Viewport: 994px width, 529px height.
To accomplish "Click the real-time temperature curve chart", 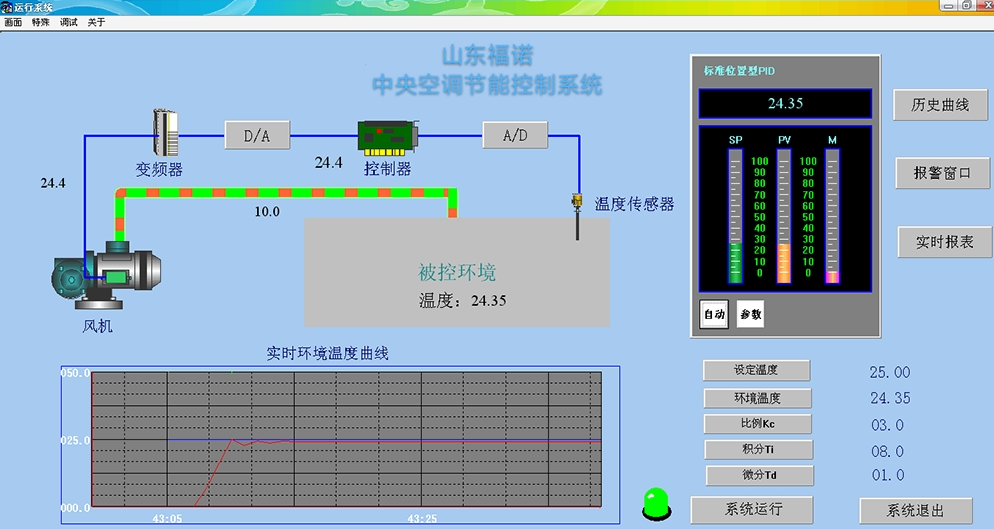I will click(347, 440).
